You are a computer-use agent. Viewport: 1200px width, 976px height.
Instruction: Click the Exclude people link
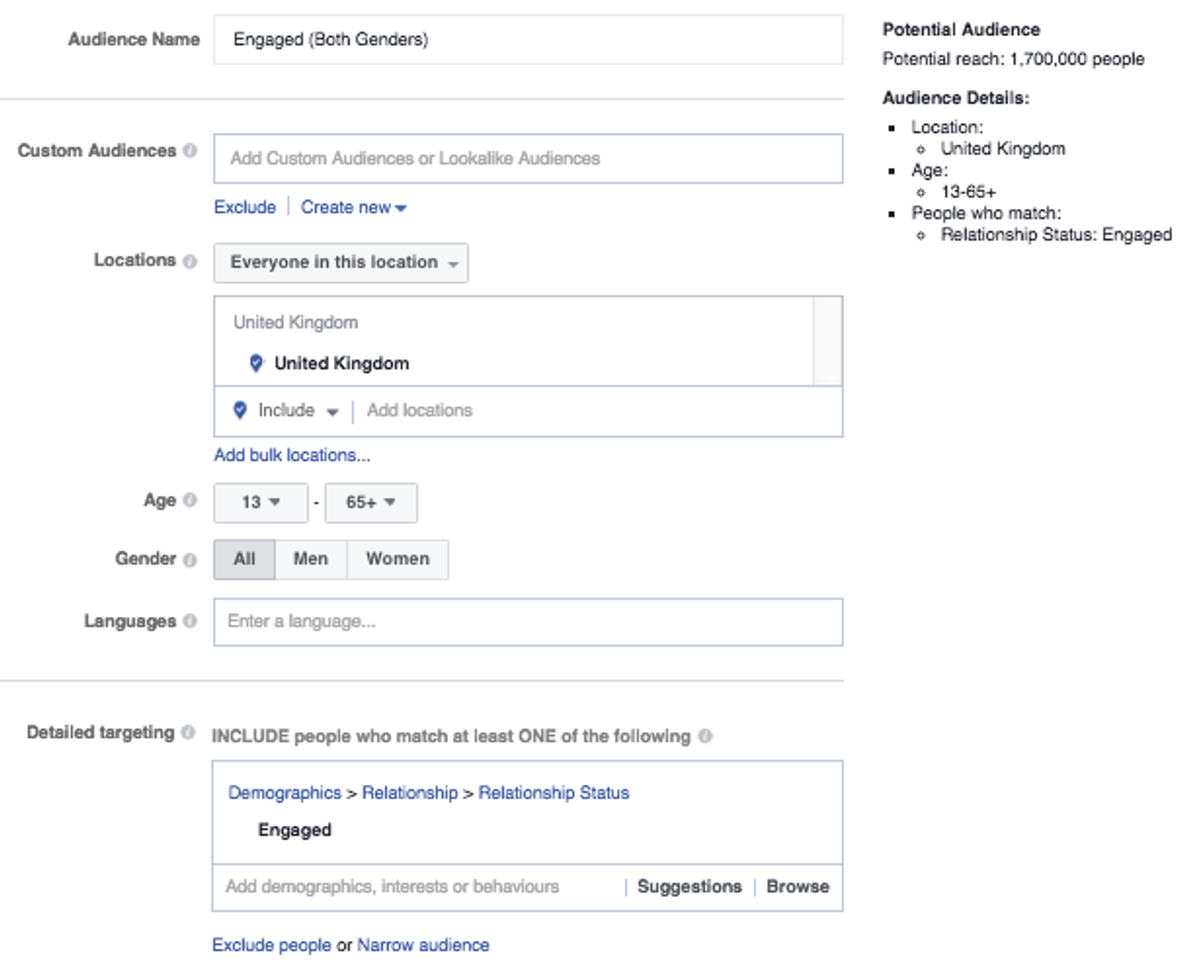[x=272, y=945]
